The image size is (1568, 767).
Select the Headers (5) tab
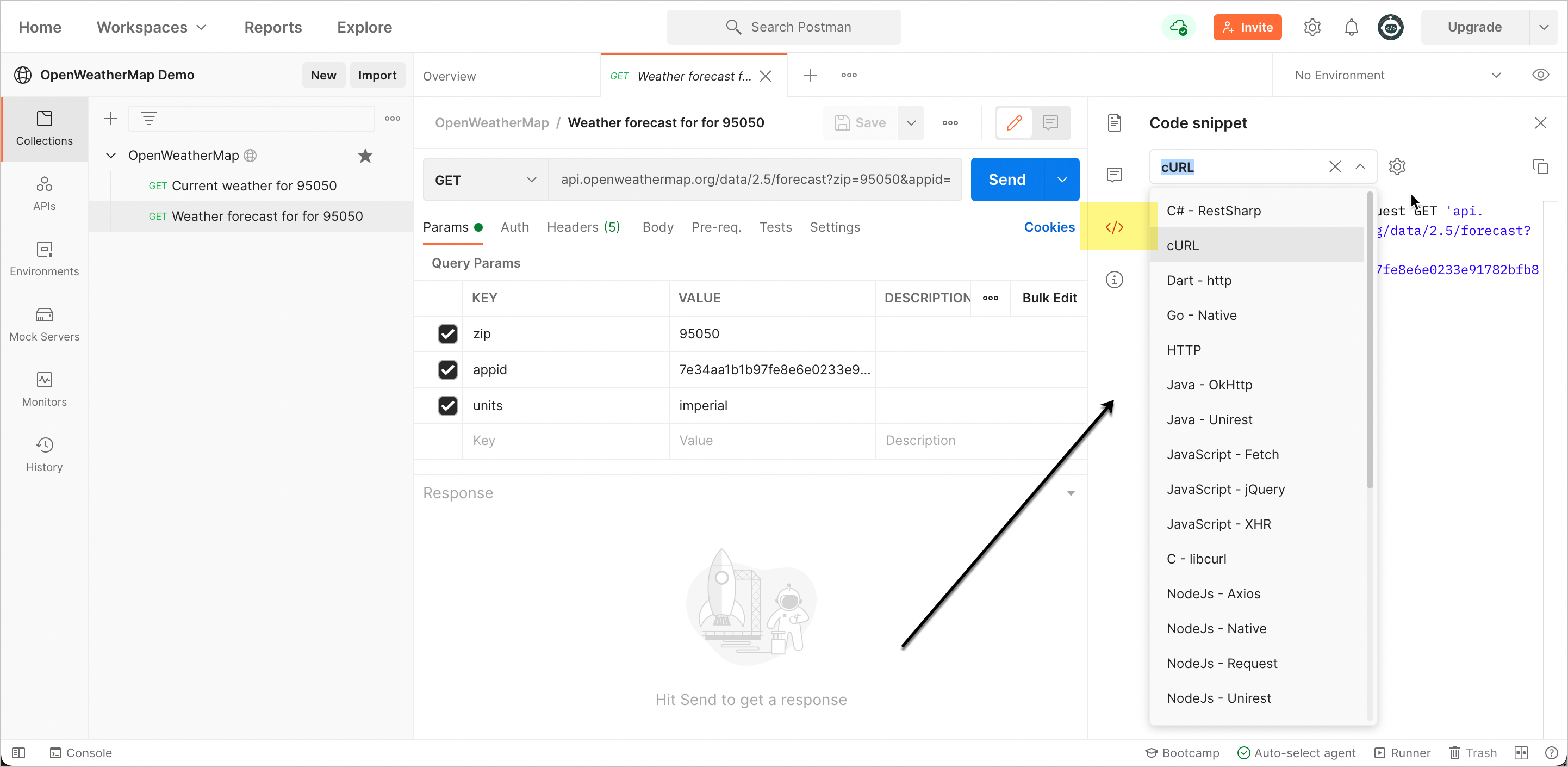[x=583, y=227]
